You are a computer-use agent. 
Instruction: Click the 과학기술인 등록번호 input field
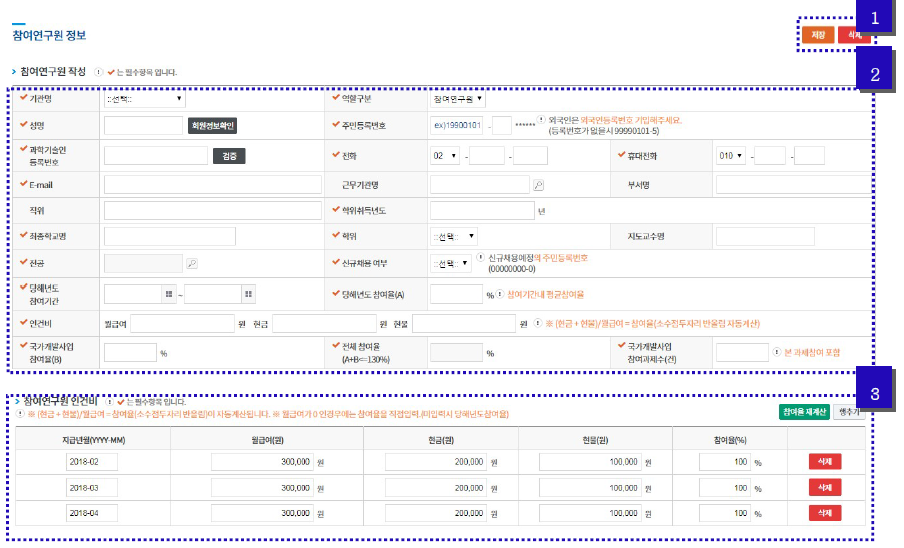pos(156,156)
